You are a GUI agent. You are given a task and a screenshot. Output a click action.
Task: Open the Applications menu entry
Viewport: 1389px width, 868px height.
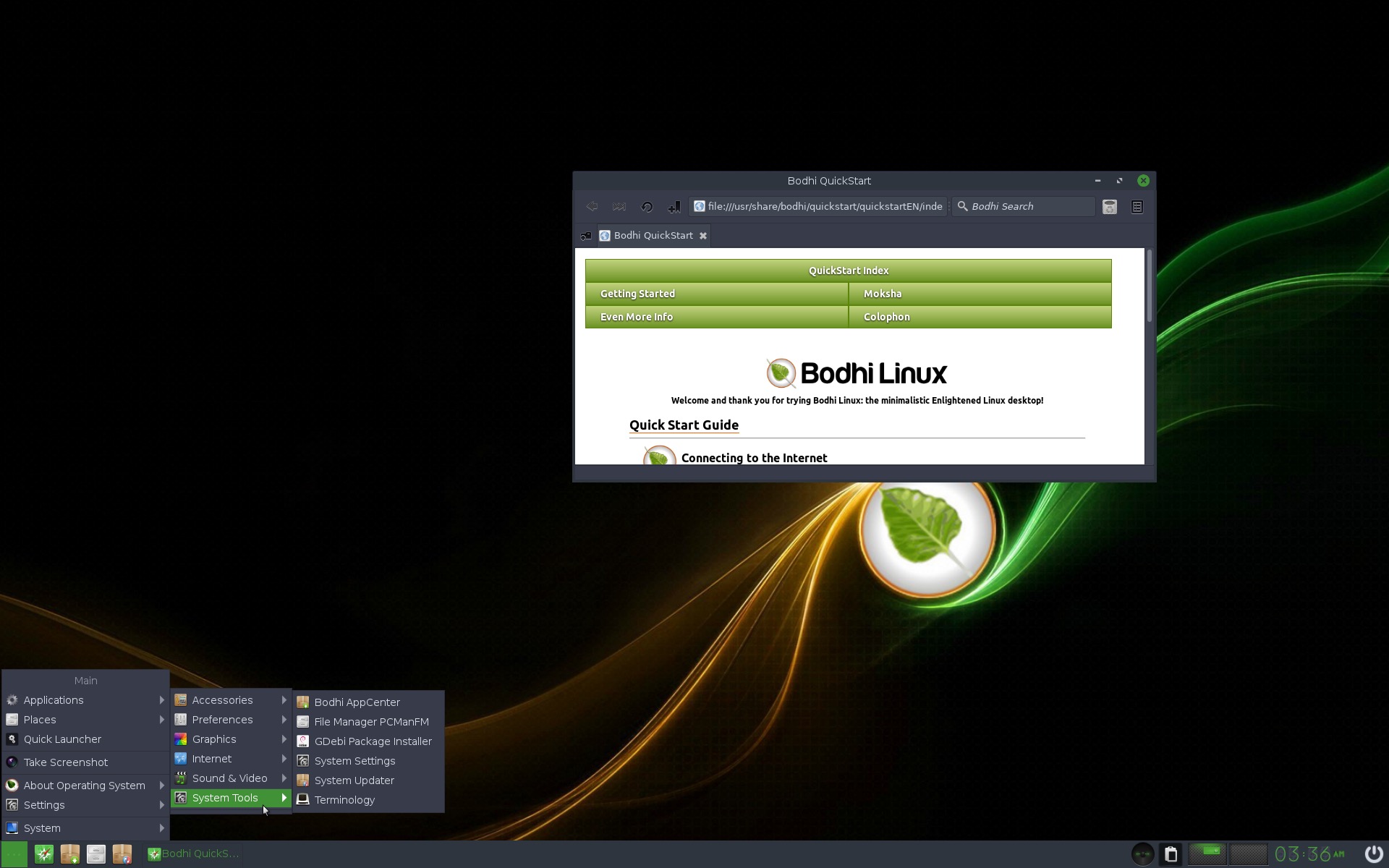(85, 700)
